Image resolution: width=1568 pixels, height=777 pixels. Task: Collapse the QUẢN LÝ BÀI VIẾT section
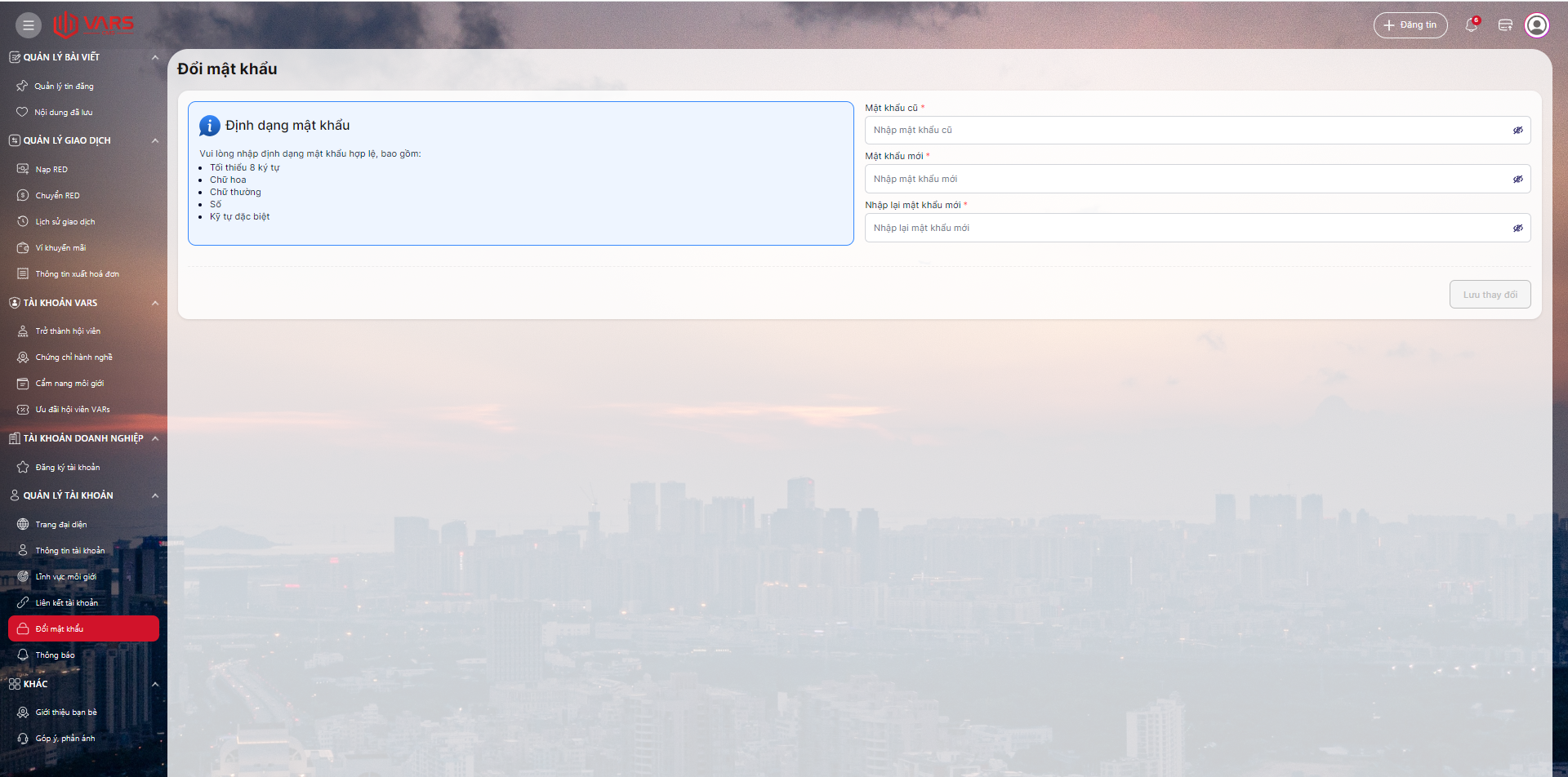coord(155,57)
